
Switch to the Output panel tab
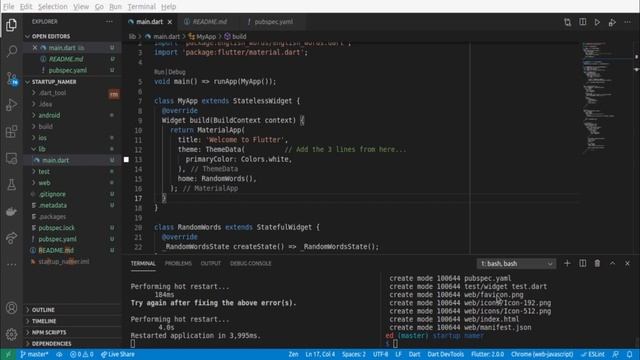click(211, 264)
